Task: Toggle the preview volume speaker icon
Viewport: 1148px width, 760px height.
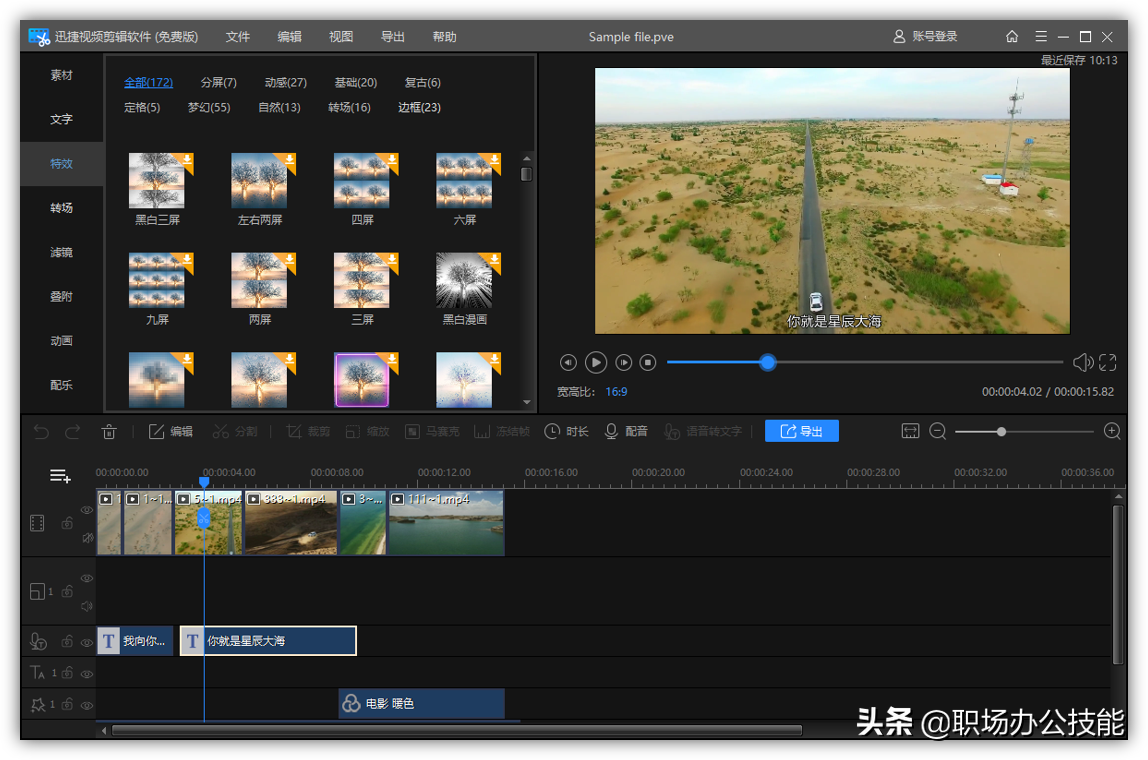Action: (x=1082, y=362)
